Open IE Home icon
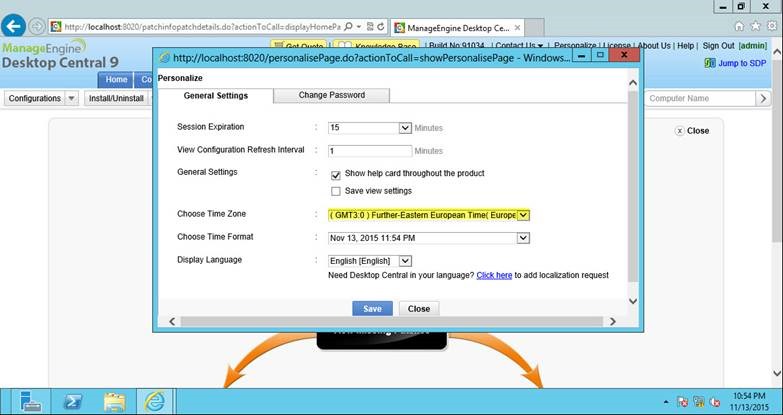 (x=740, y=26)
